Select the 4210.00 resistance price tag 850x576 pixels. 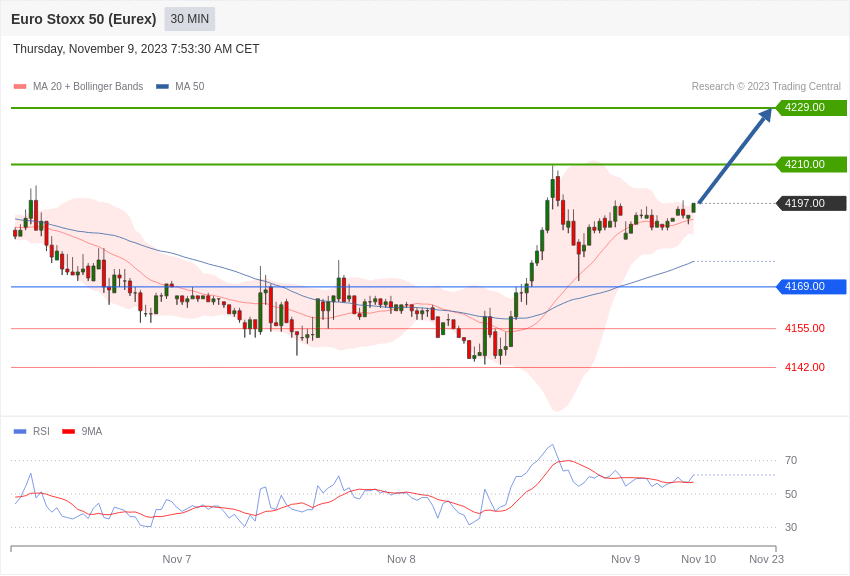point(812,164)
